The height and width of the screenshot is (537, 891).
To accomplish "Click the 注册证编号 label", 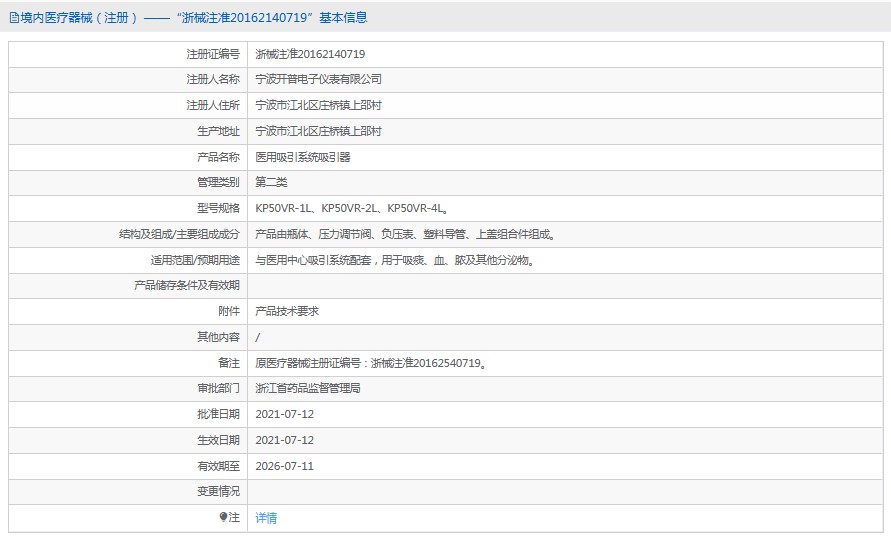I will click(x=213, y=54).
